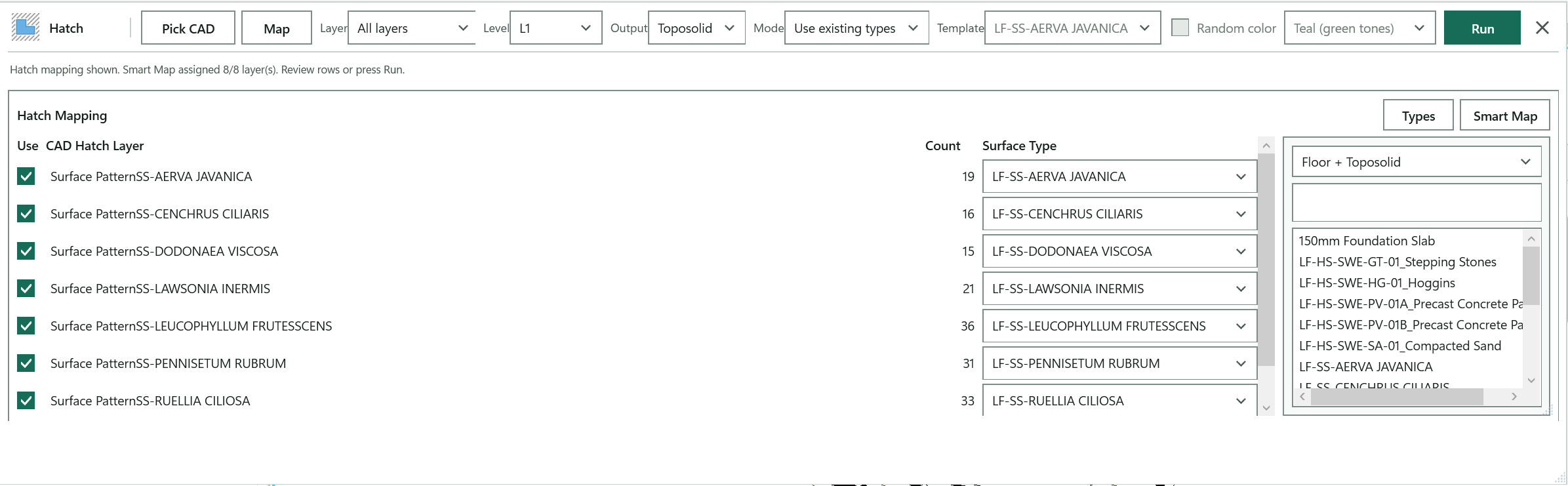Open the Floor + Toposolid dropdown
1568x486 pixels.
(x=1417, y=162)
